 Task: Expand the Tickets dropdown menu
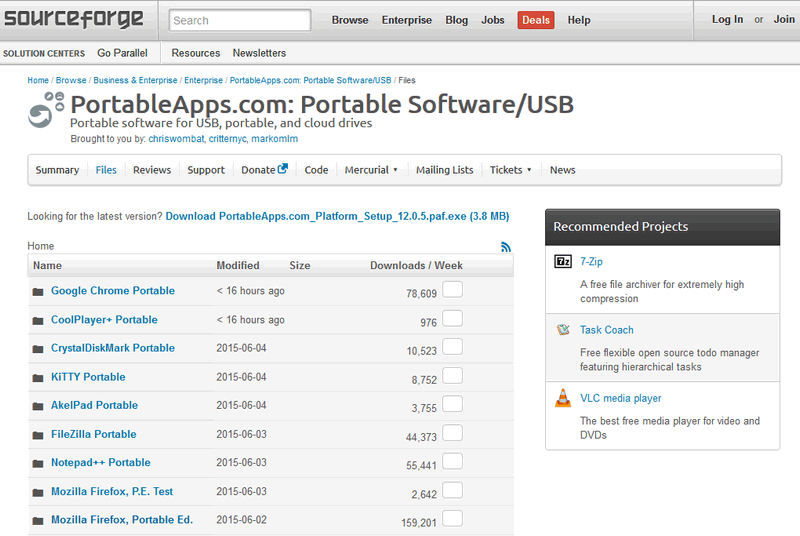pyautogui.click(x=510, y=170)
